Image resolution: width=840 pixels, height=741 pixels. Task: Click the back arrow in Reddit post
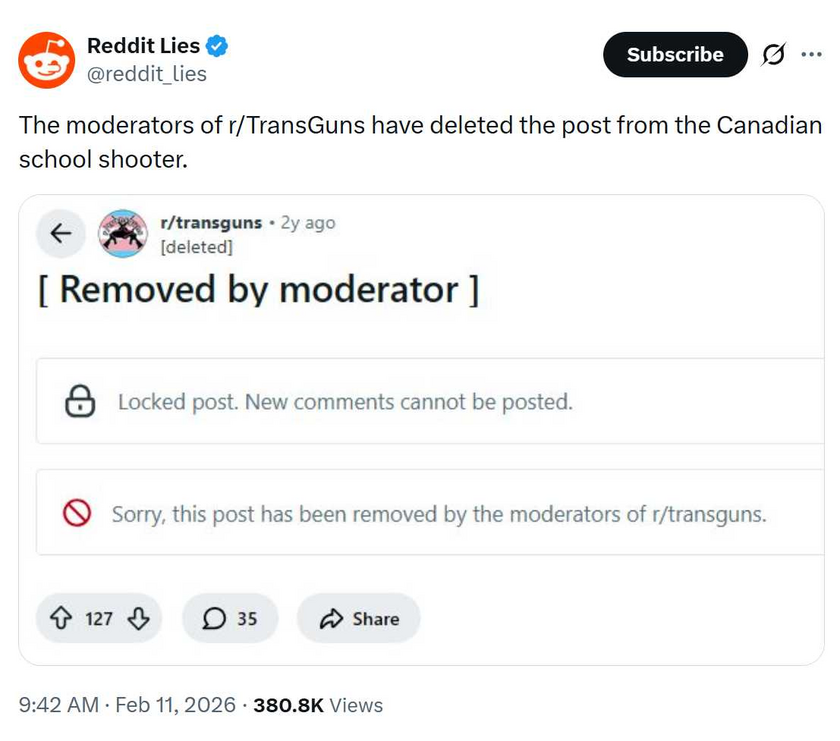pos(61,233)
